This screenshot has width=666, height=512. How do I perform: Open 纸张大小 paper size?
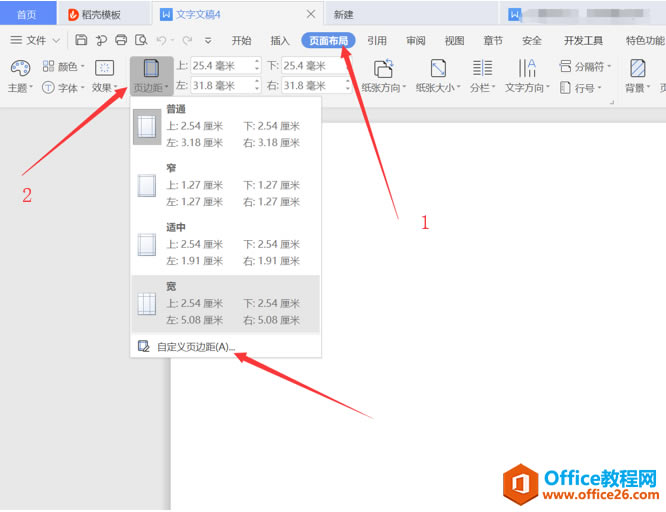(438, 76)
